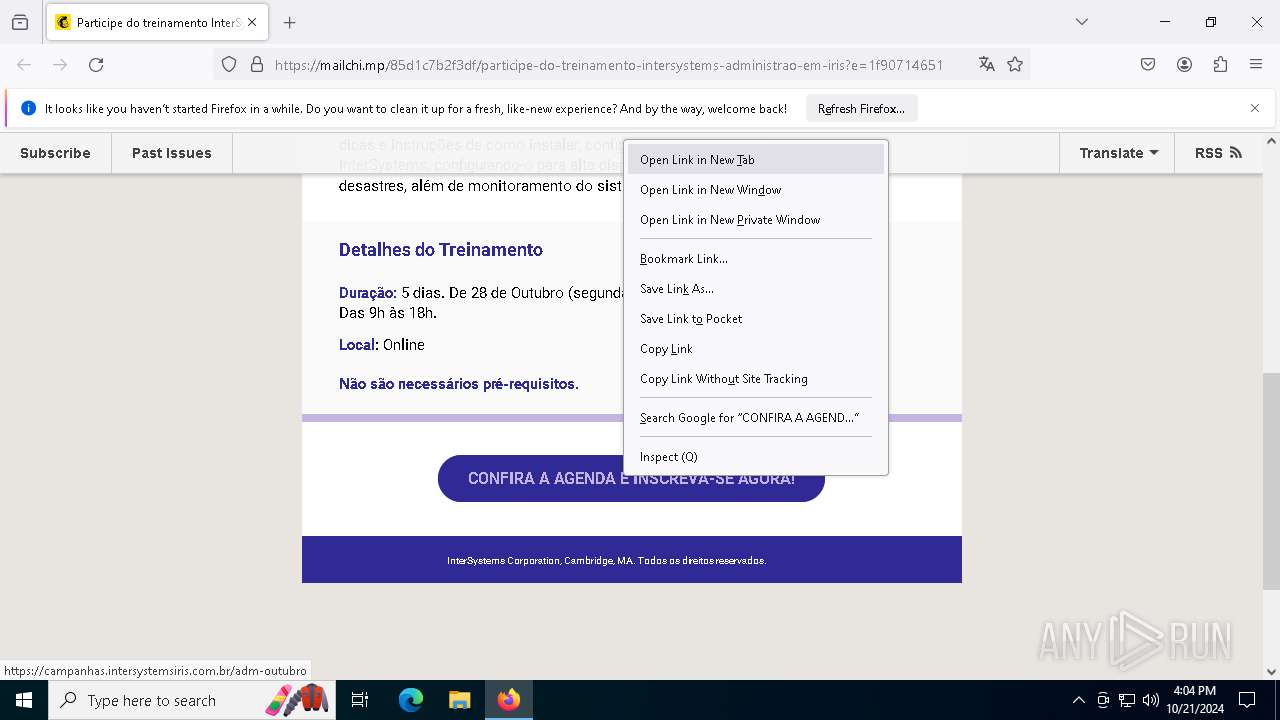Viewport: 1280px width, 720px height.
Task: Show hidden system tray icons
Action: tap(1078, 700)
